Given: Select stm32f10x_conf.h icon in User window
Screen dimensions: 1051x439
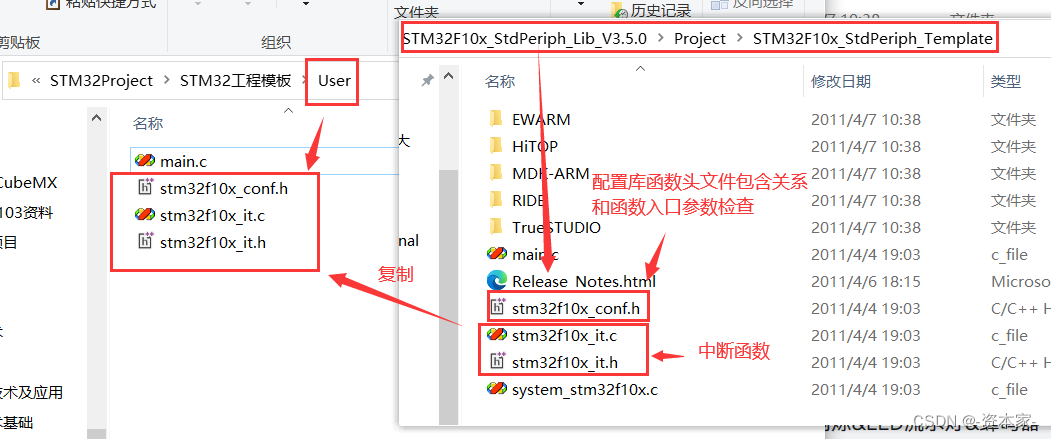Looking at the screenshot, I should pyautogui.click(x=145, y=188).
